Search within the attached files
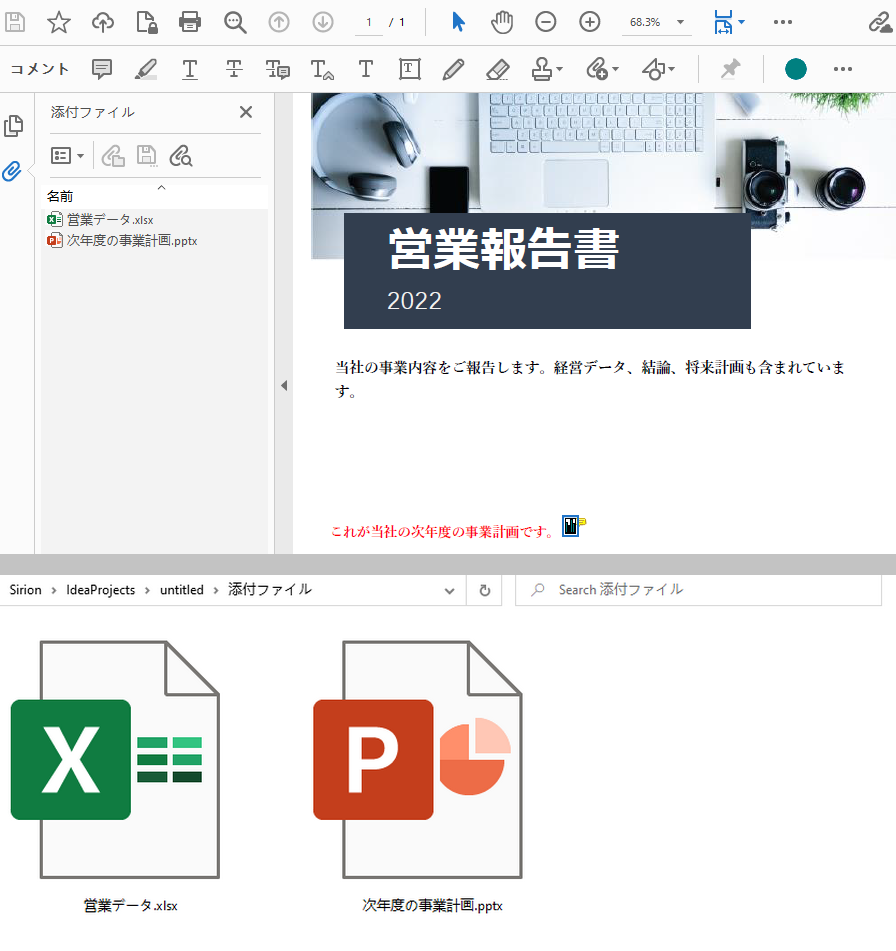The image size is (896, 951). (x=180, y=155)
